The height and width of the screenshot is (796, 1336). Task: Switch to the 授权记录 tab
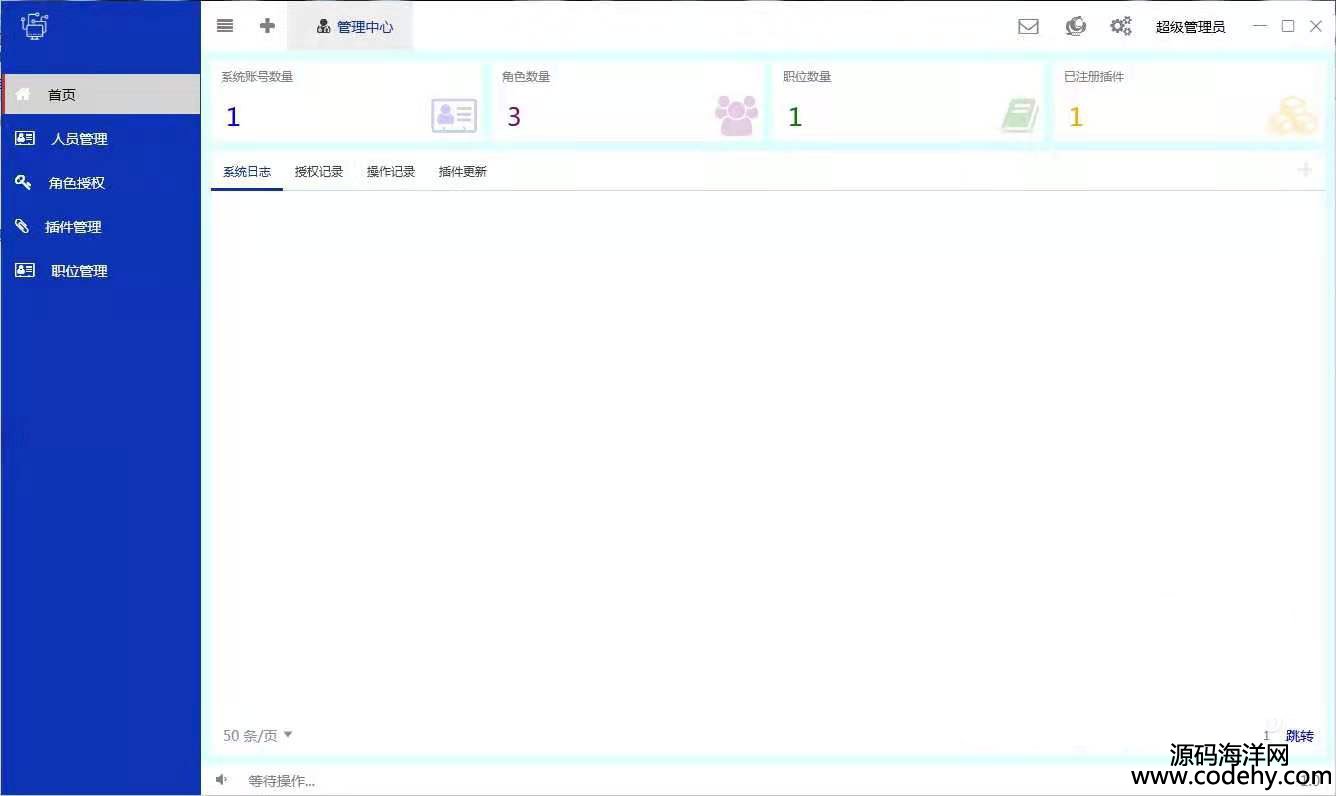coord(319,172)
